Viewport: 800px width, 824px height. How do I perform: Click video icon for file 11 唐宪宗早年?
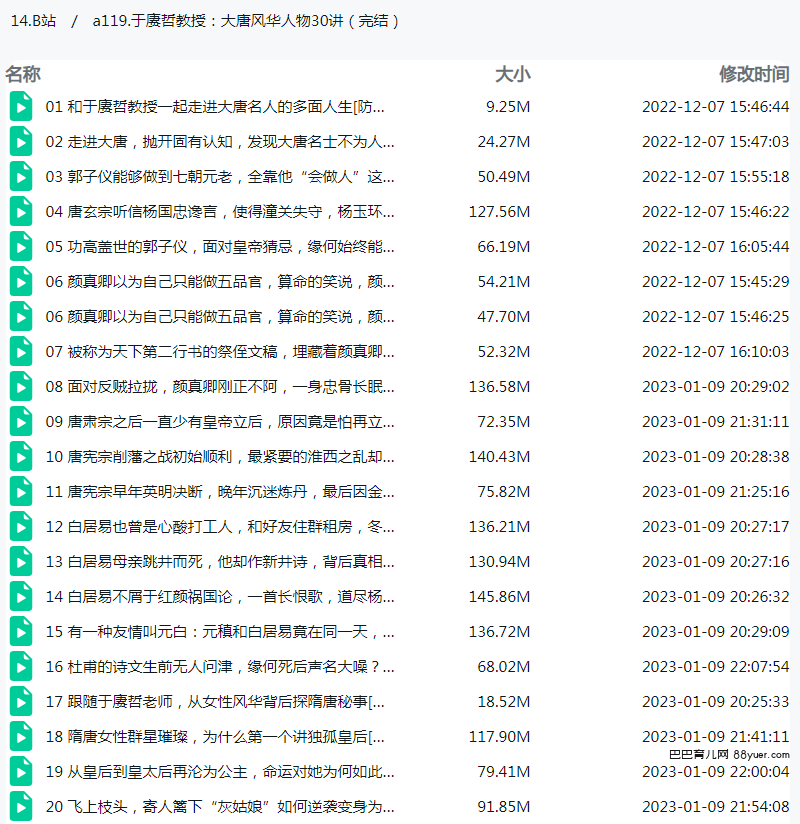pos(21,492)
